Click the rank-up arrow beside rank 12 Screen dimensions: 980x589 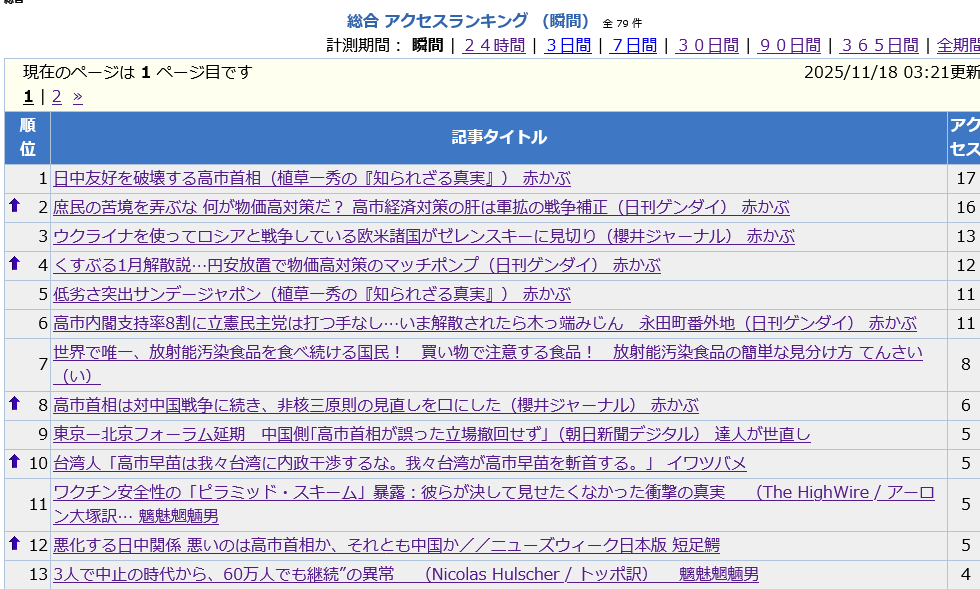click(14, 543)
